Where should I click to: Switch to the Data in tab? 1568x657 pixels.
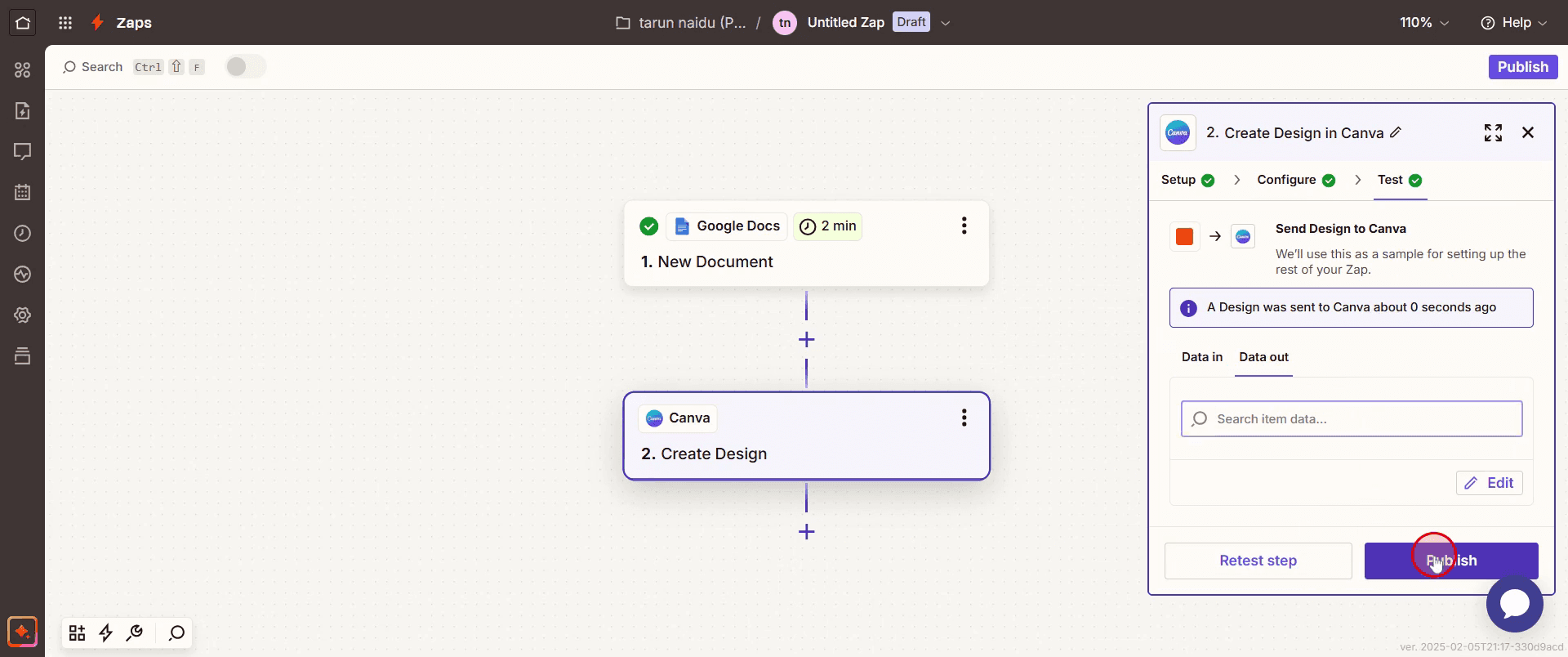click(x=1202, y=357)
